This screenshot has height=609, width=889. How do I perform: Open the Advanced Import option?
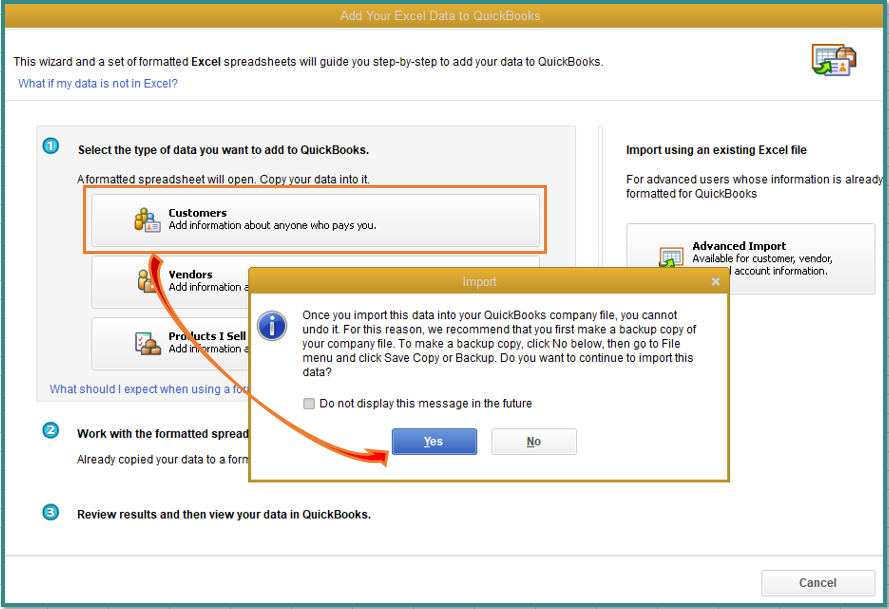click(750, 258)
